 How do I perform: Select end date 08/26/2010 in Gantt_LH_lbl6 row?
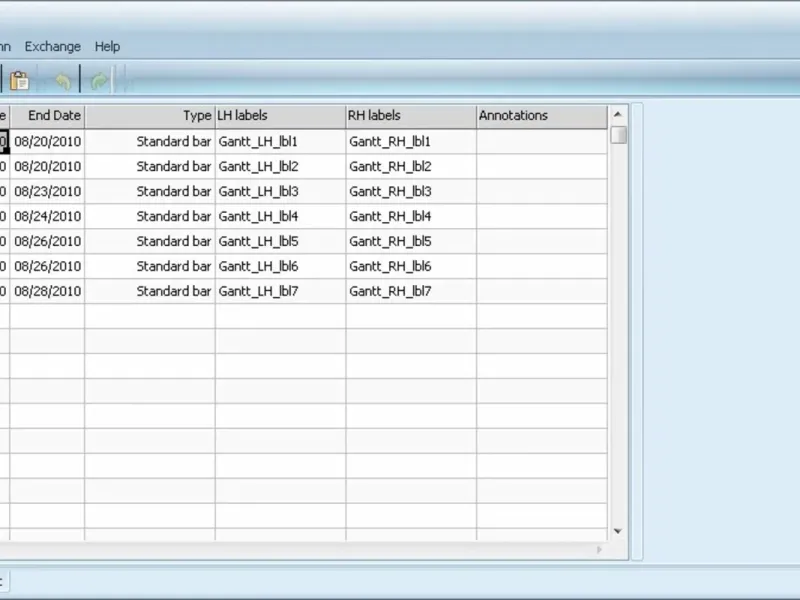pos(47,266)
